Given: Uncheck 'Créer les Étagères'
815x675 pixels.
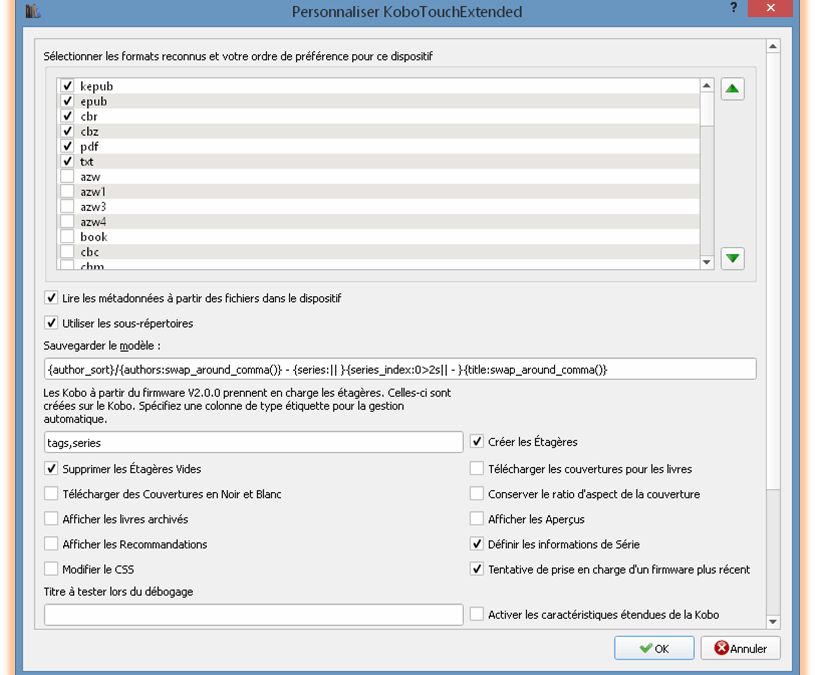Looking at the screenshot, I should pos(477,442).
